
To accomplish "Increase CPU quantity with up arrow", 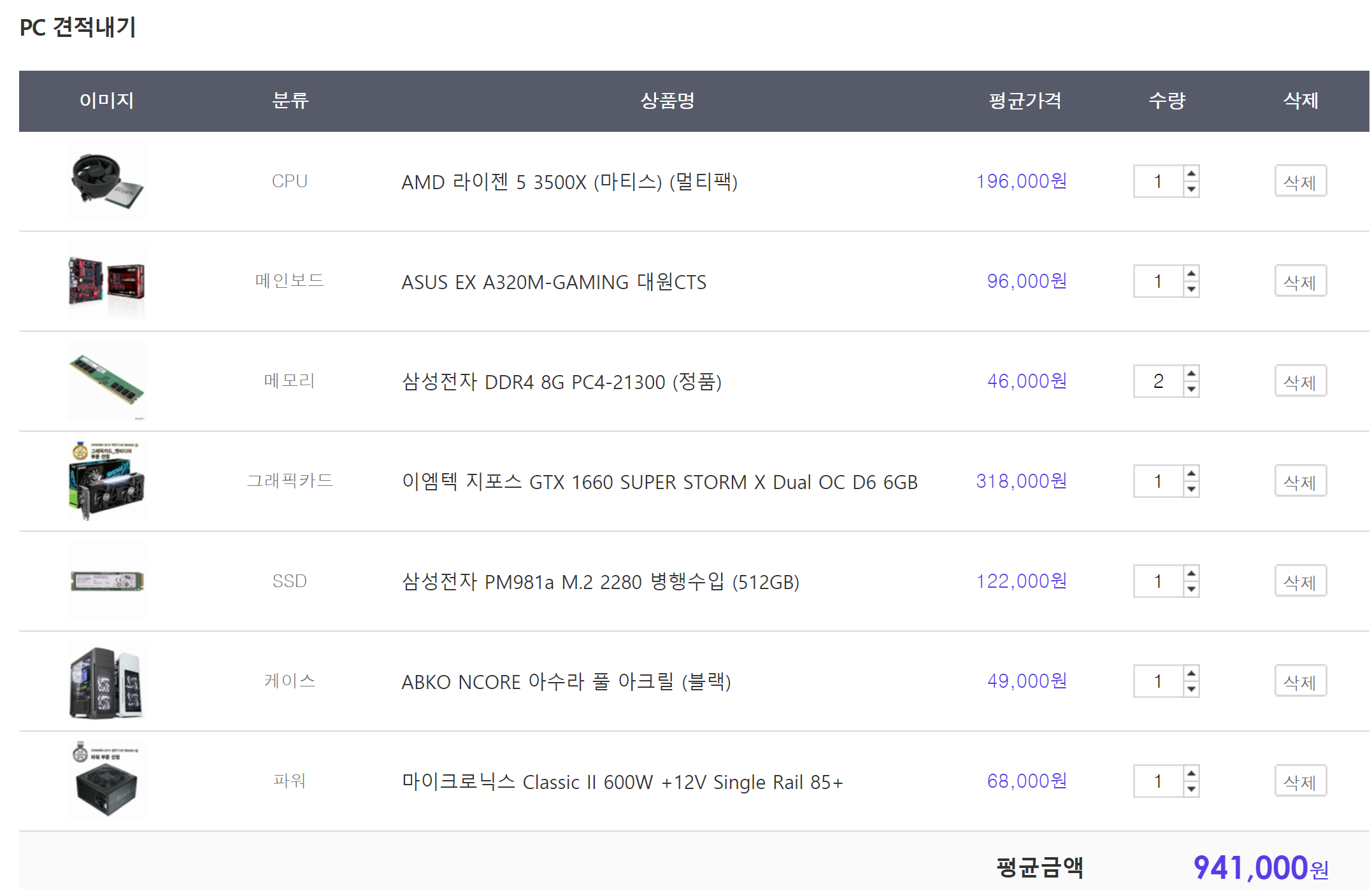I will point(1190,174).
